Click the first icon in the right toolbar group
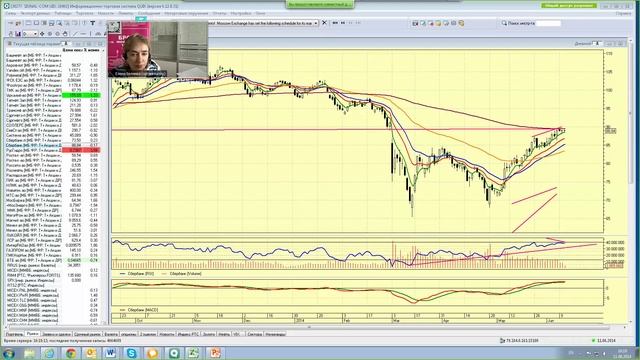This screenshot has width=640, height=360. pos(415,23)
